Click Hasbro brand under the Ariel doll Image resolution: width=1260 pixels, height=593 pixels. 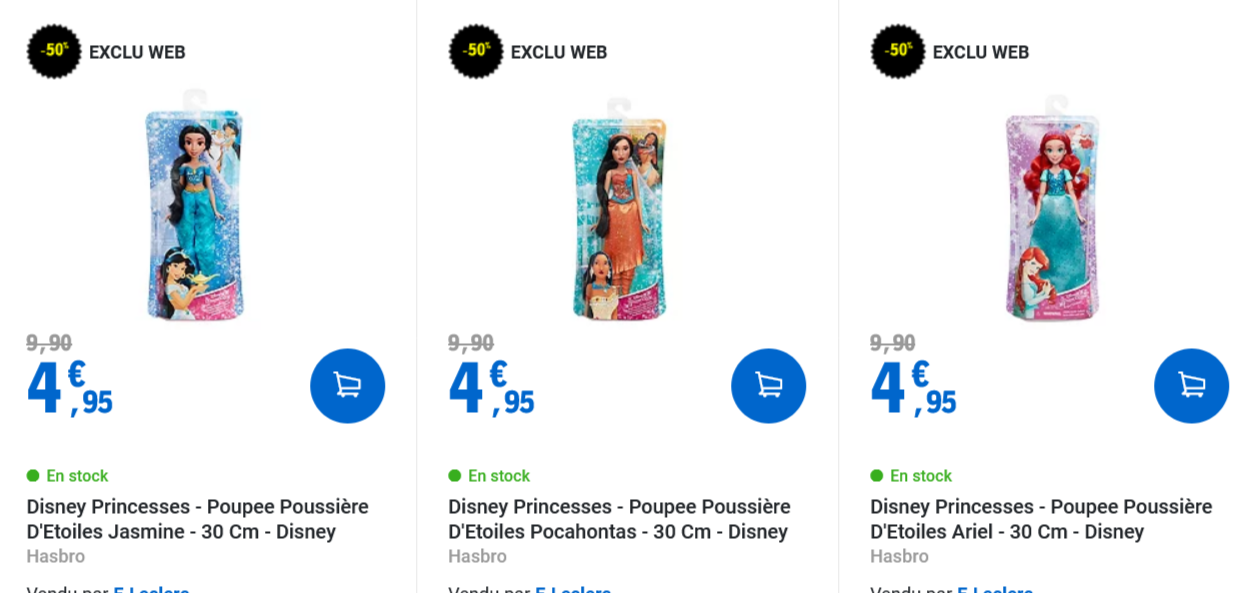pos(899,556)
